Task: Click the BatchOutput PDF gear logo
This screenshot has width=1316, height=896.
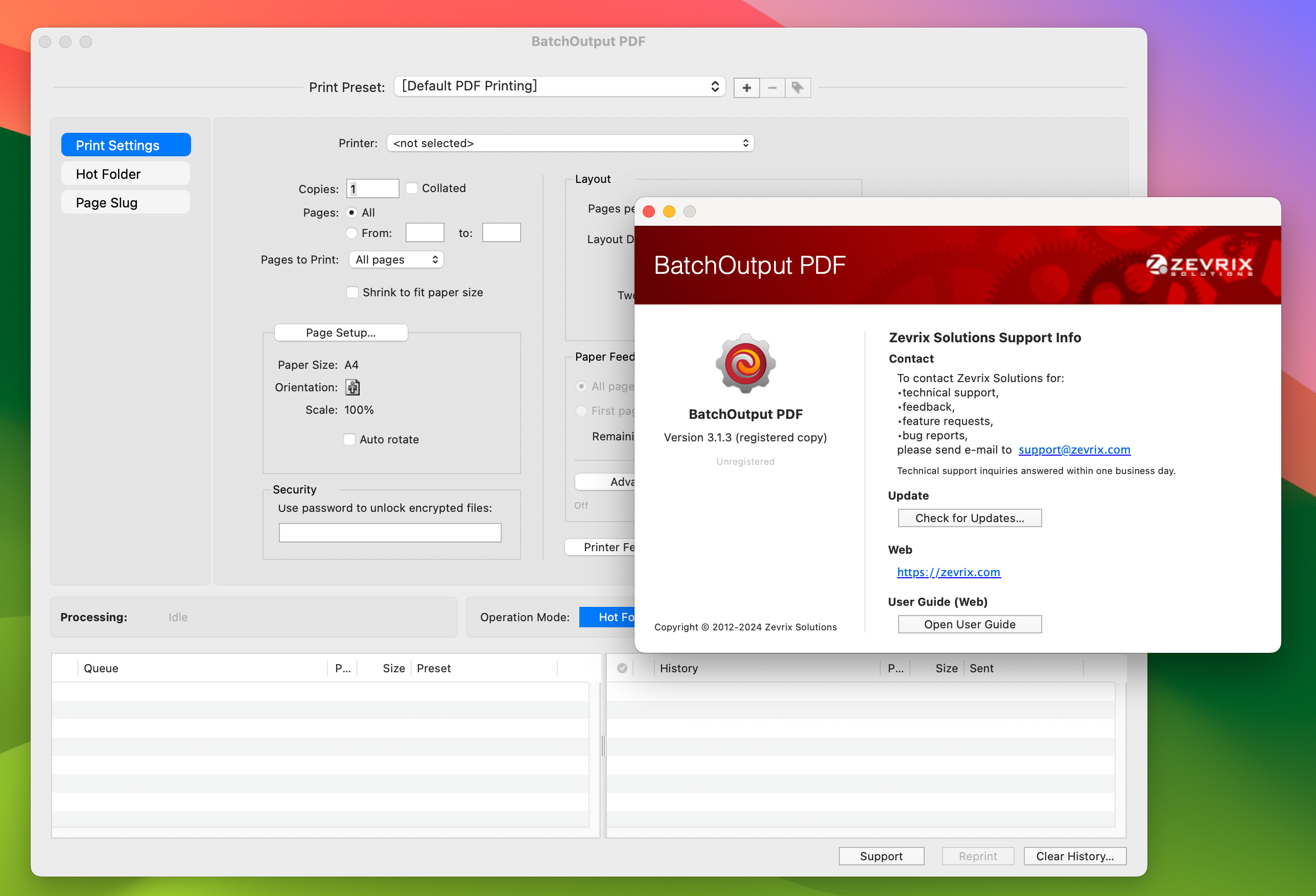Action: pos(745,364)
